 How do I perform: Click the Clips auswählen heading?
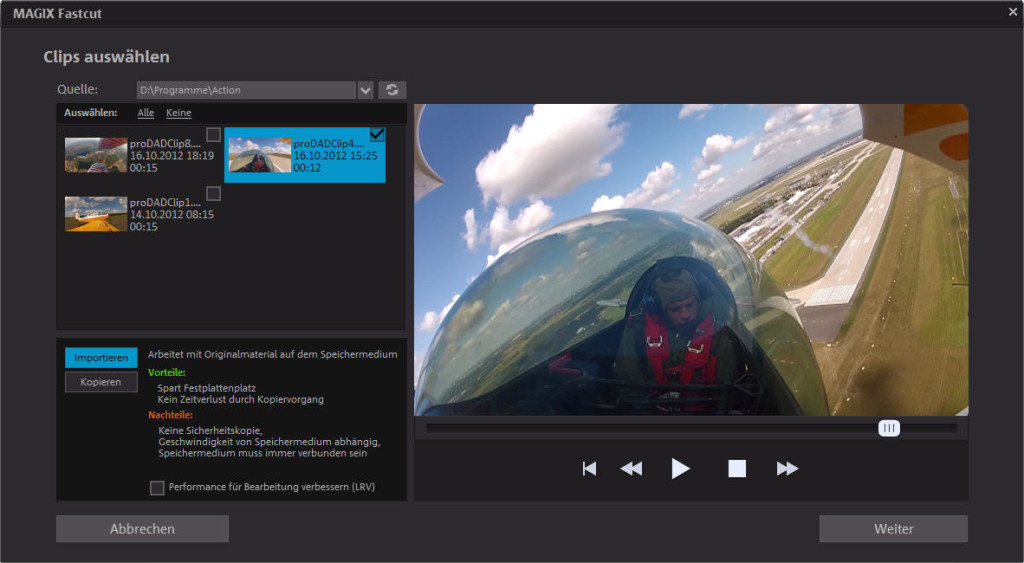pyautogui.click(x=106, y=57)
